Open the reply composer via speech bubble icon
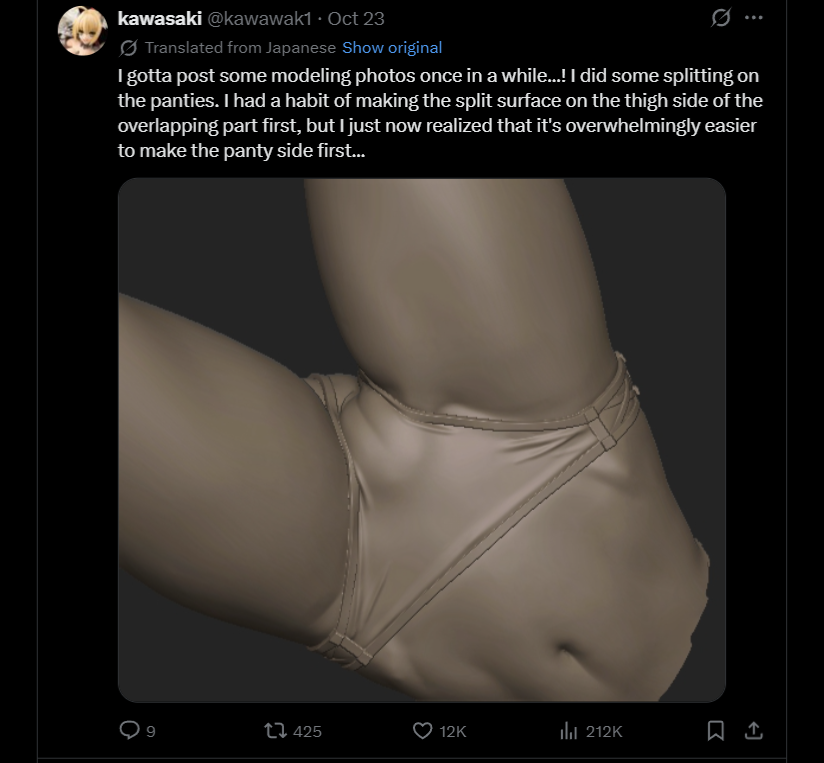This screenshot has width=824, height=763. pyautogui.click(x=129, y=730)
